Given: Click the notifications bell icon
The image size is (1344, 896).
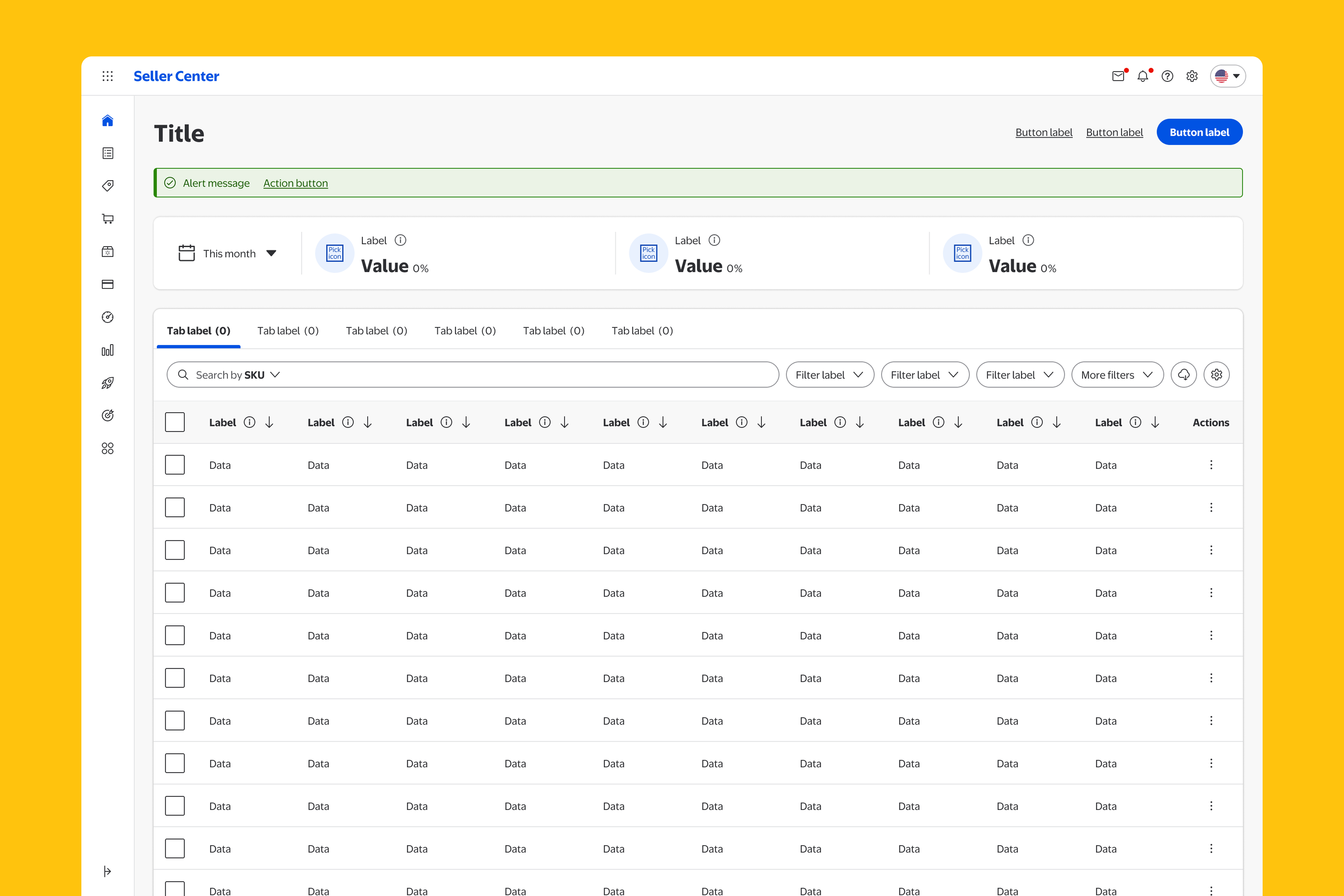Looking at the screenshot, I should pyautogui.click(x=1143, y=76).
